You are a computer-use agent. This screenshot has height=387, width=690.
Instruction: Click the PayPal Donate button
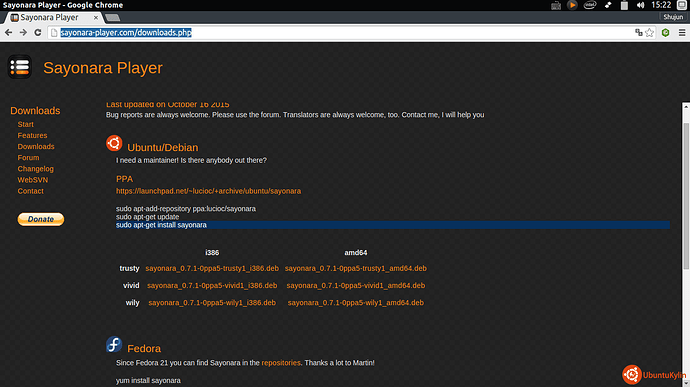(x=41, y=219)
